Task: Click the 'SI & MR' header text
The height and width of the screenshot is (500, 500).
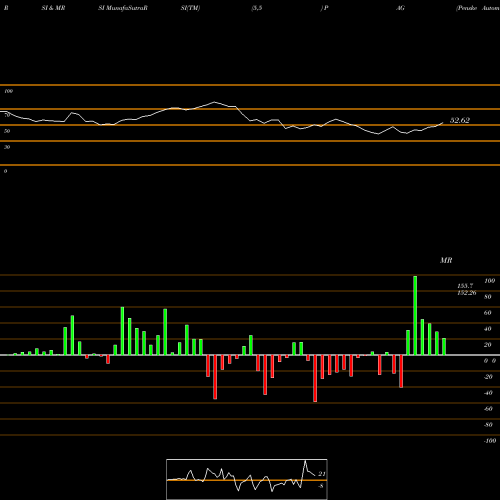Action: (53, 8)
